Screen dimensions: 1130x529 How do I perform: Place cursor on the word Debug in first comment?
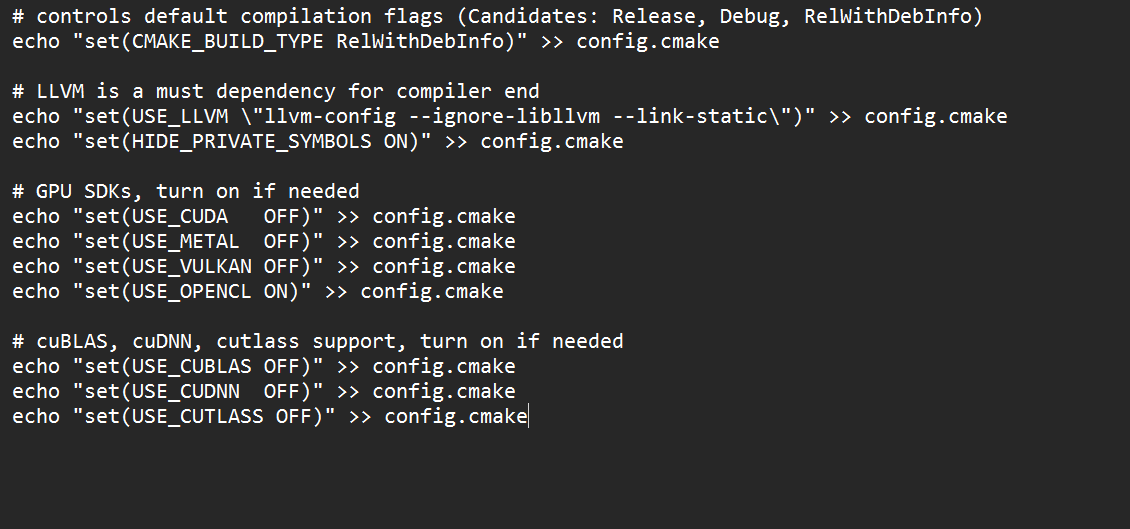point(749,17)
